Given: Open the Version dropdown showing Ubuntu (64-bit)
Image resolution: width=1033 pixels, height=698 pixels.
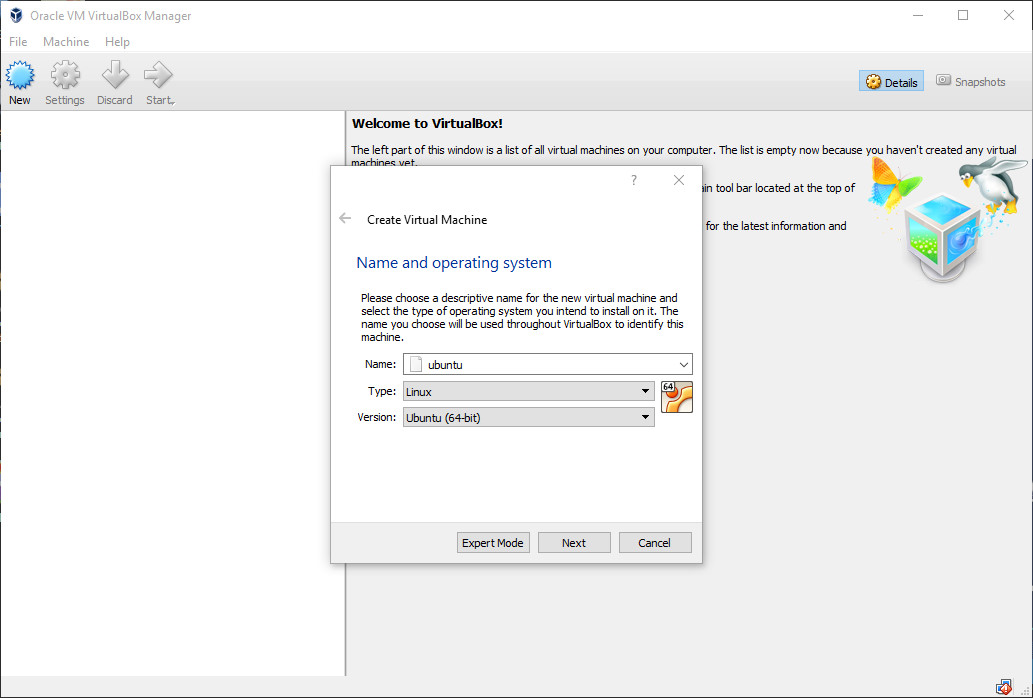Looking at the screenshot, I should 528,417.
